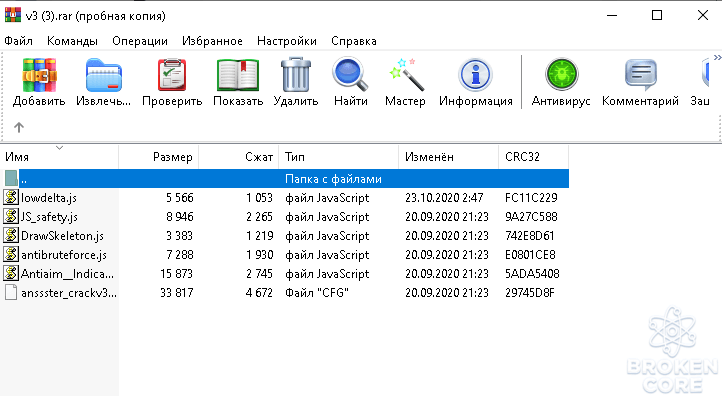This screenshot has height=396, width=722.
Task: Click size value 33 817
Action: 177,292
